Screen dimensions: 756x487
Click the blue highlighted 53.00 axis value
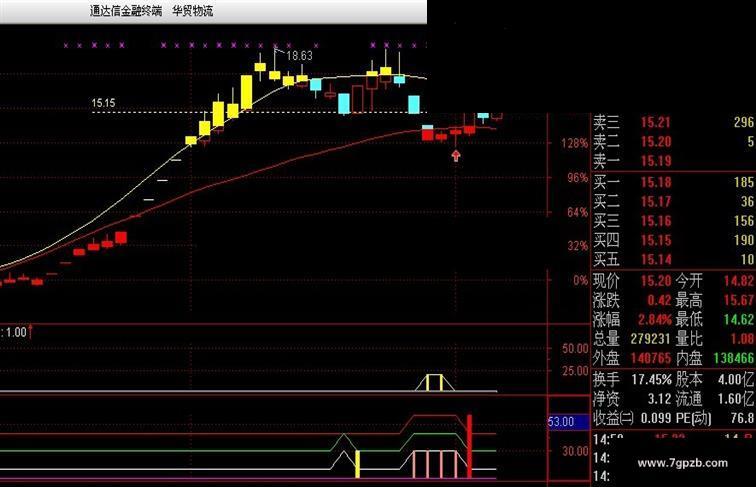point(568,422)
